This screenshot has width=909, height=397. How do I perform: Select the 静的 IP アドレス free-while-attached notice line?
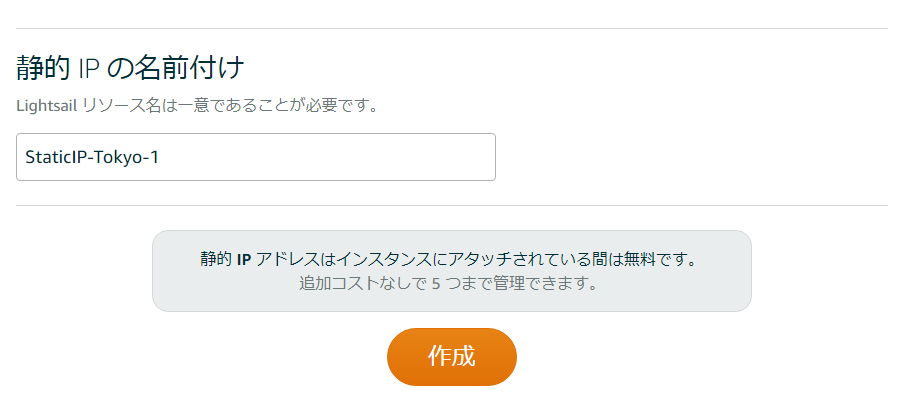point(449,259)
